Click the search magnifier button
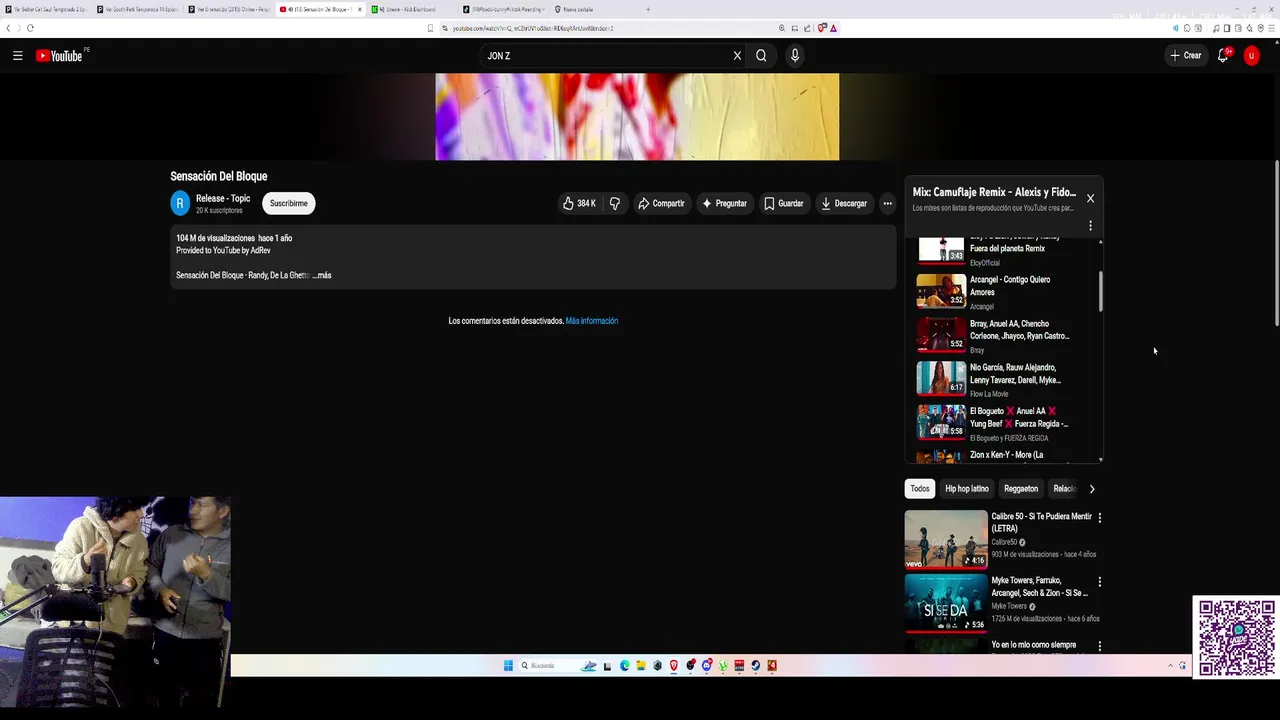This screenshot has width=1280, height=720. pos(761,56)
